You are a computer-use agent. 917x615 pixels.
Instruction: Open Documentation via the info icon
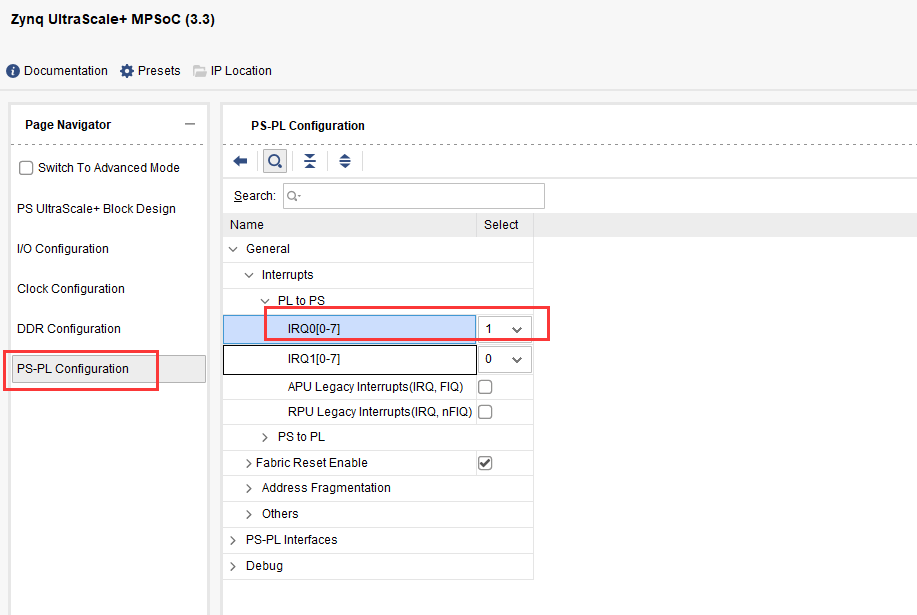tap(13, 71)
